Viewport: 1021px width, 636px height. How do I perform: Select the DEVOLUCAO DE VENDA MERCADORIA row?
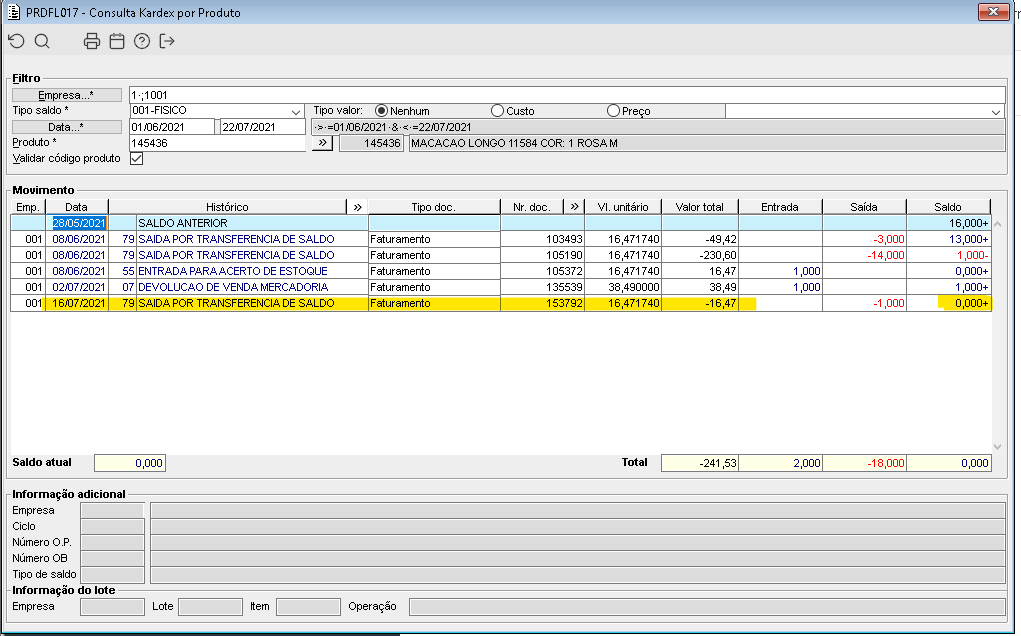click(x=233, y=287)
